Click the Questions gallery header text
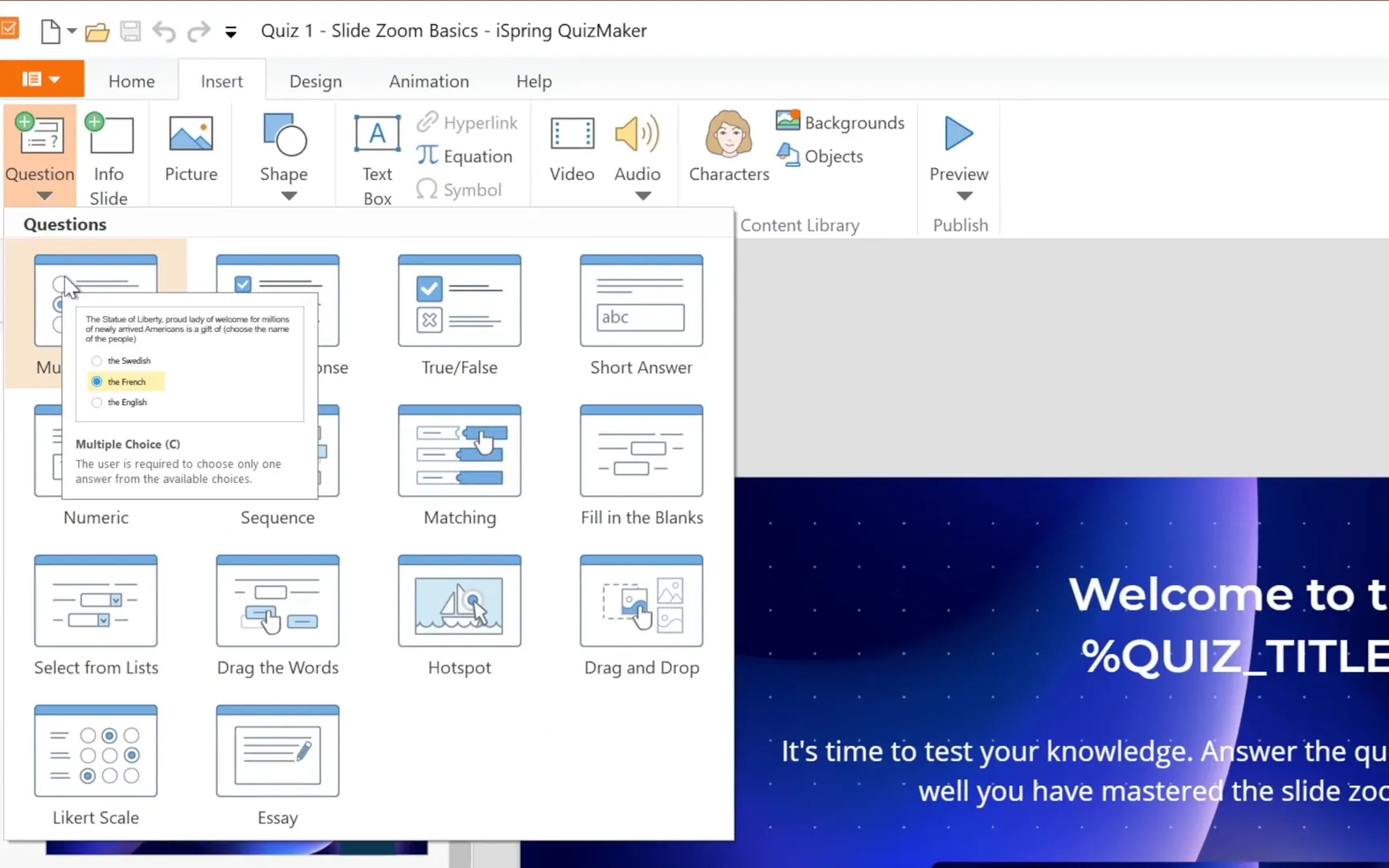Screen dimensions: 1389x868 coord(65,224)
